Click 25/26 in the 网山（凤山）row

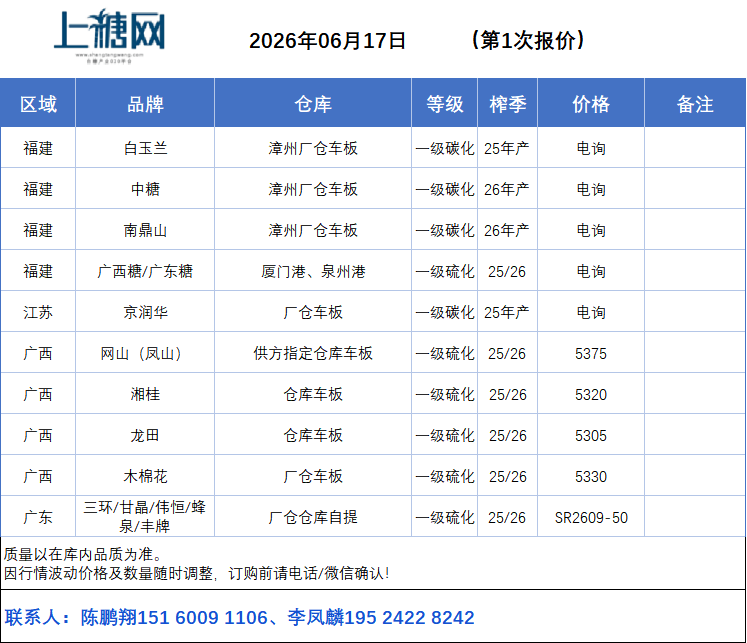tap(507, 353)
